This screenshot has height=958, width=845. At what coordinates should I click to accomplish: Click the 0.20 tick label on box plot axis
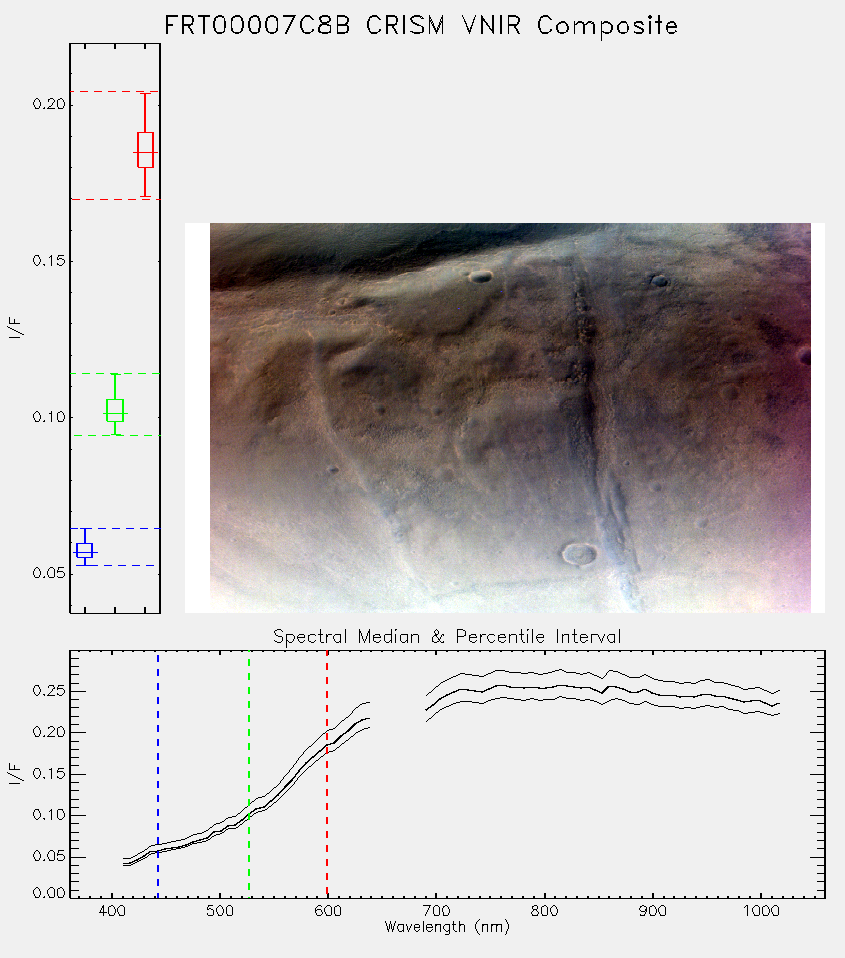[49, 104]
